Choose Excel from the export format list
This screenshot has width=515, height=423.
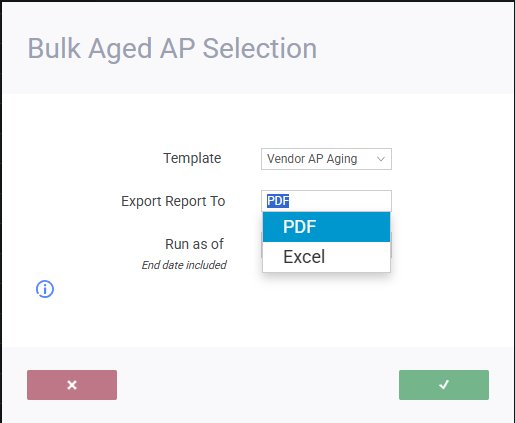coord(326,257)
